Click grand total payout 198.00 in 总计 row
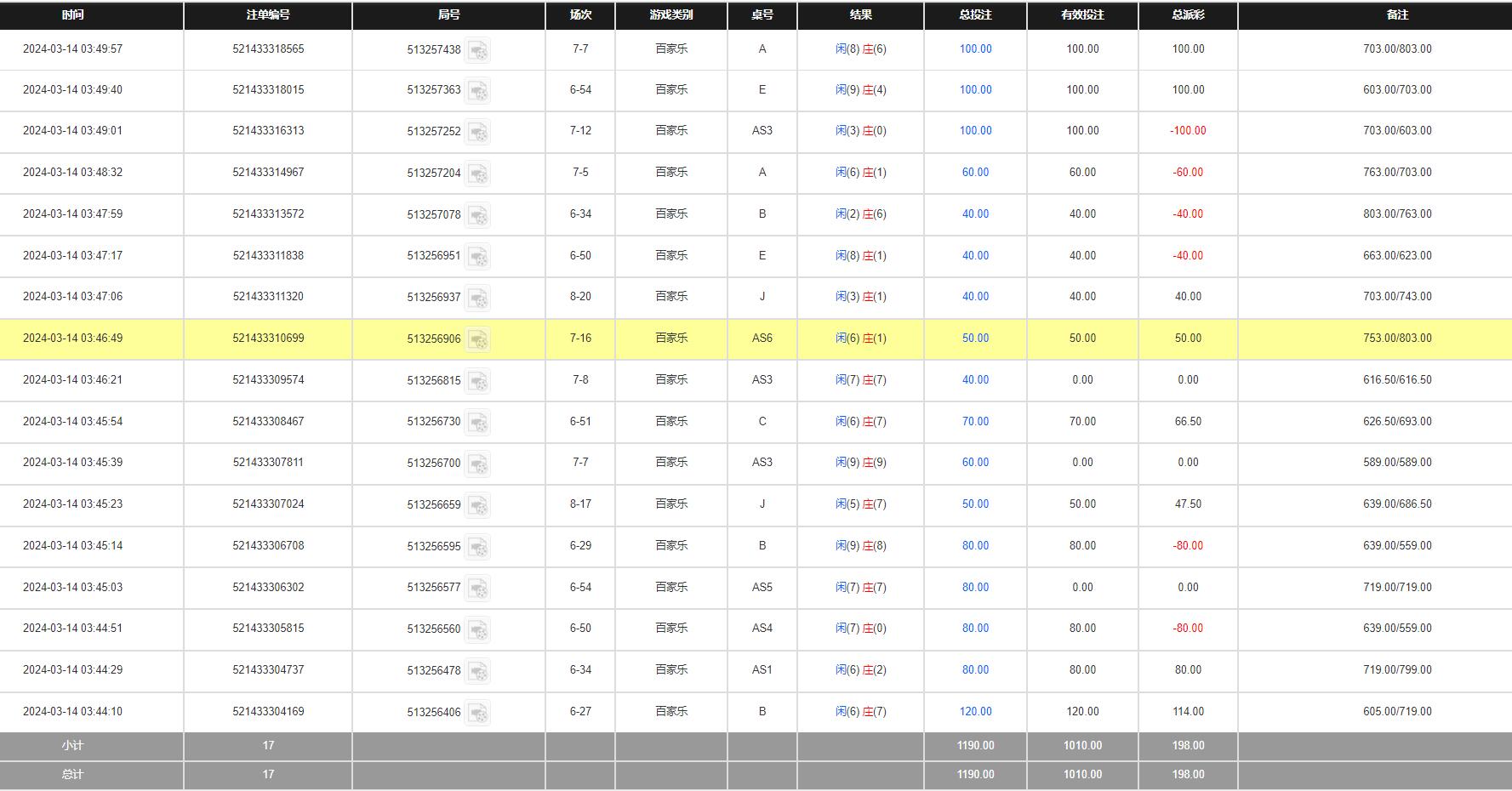The width and height of the screenshot is (1512, 791). point(1188,774)
